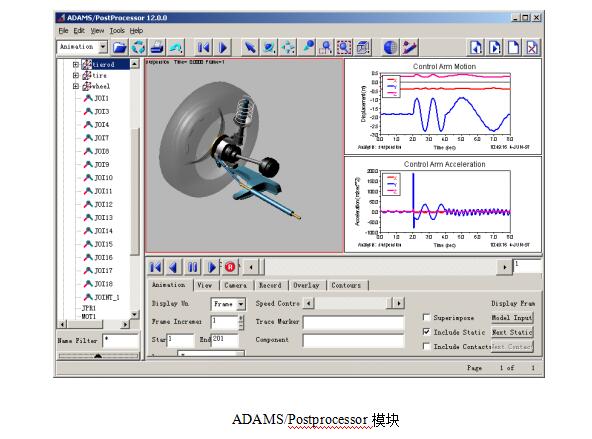592x439 pixels.
Task: Play animation from top toolbar play icon
Action: (x=222, y=48)
